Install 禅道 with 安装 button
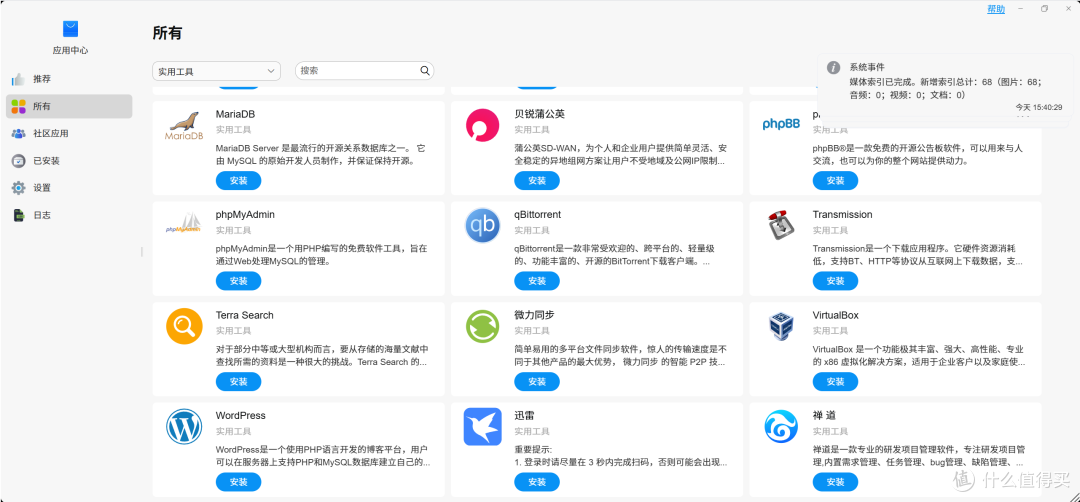1080x502 pixels. click(835, 481)
